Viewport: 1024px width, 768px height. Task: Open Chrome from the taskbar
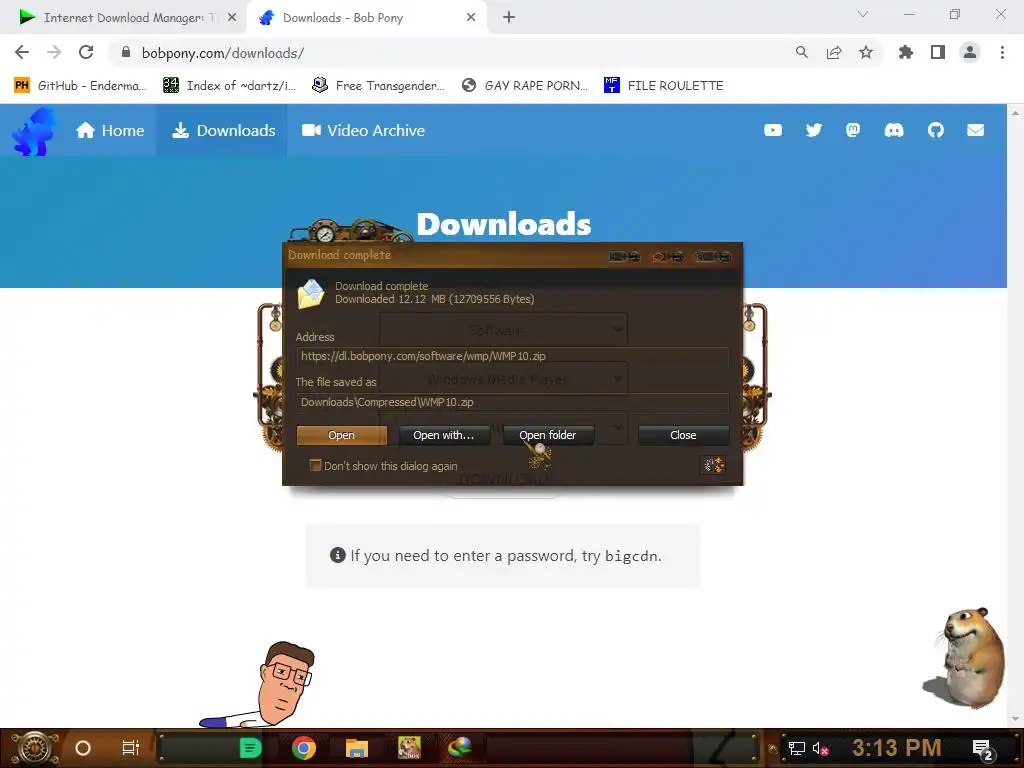click(x=304, y=748)
